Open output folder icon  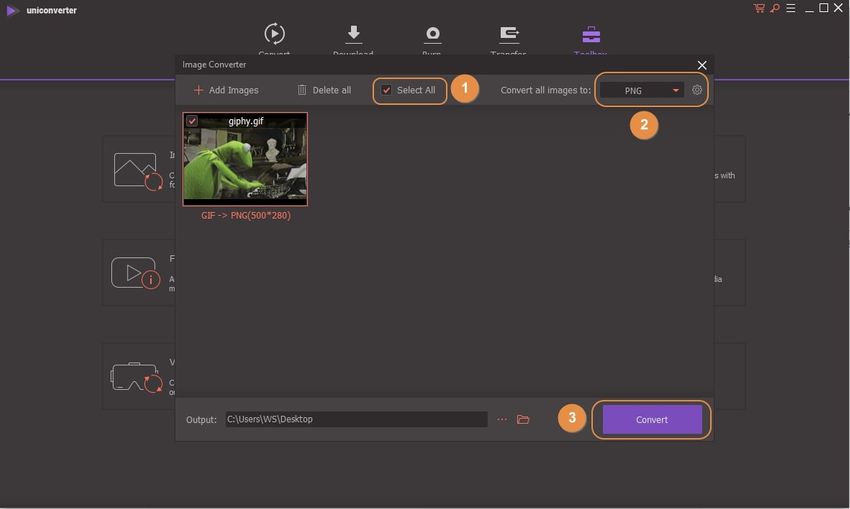click(523, 420)
